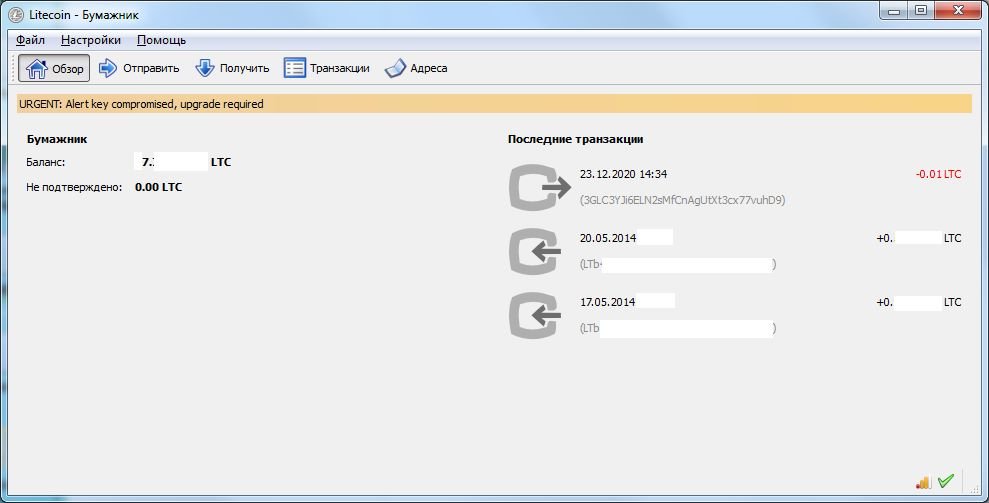Open the Отправить send coins tab
989x503 pixels.
[139, 68]
